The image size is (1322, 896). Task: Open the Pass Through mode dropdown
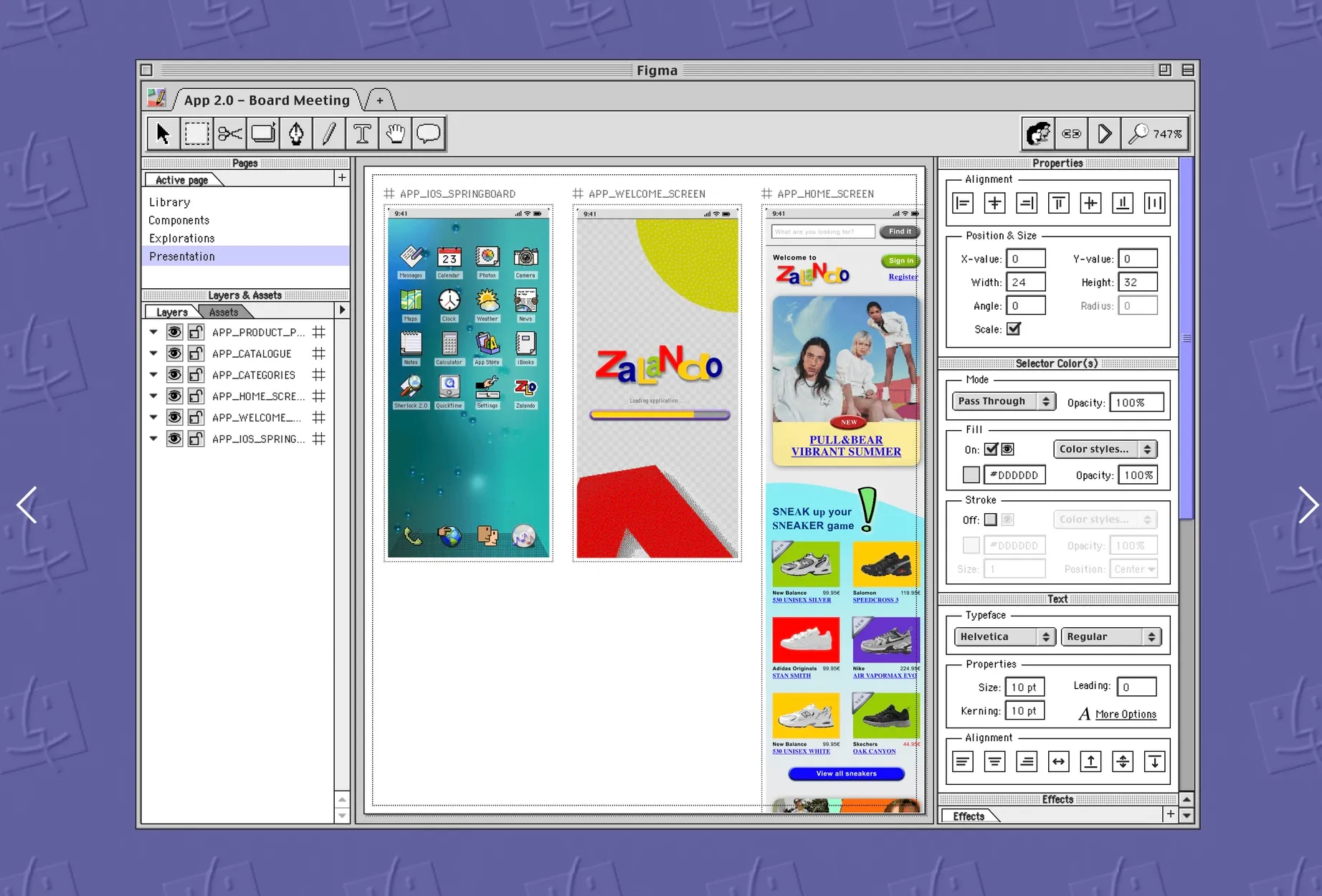point(1003,401)
